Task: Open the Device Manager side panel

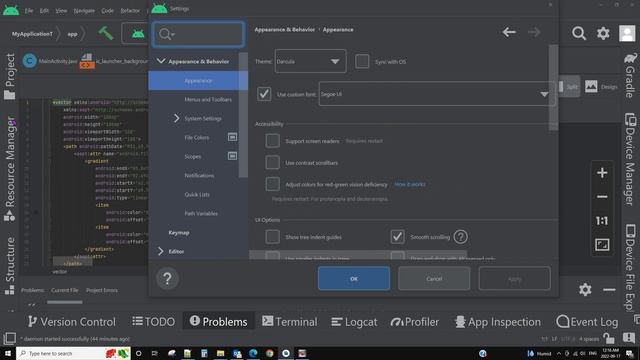Action: coord(630,159)
